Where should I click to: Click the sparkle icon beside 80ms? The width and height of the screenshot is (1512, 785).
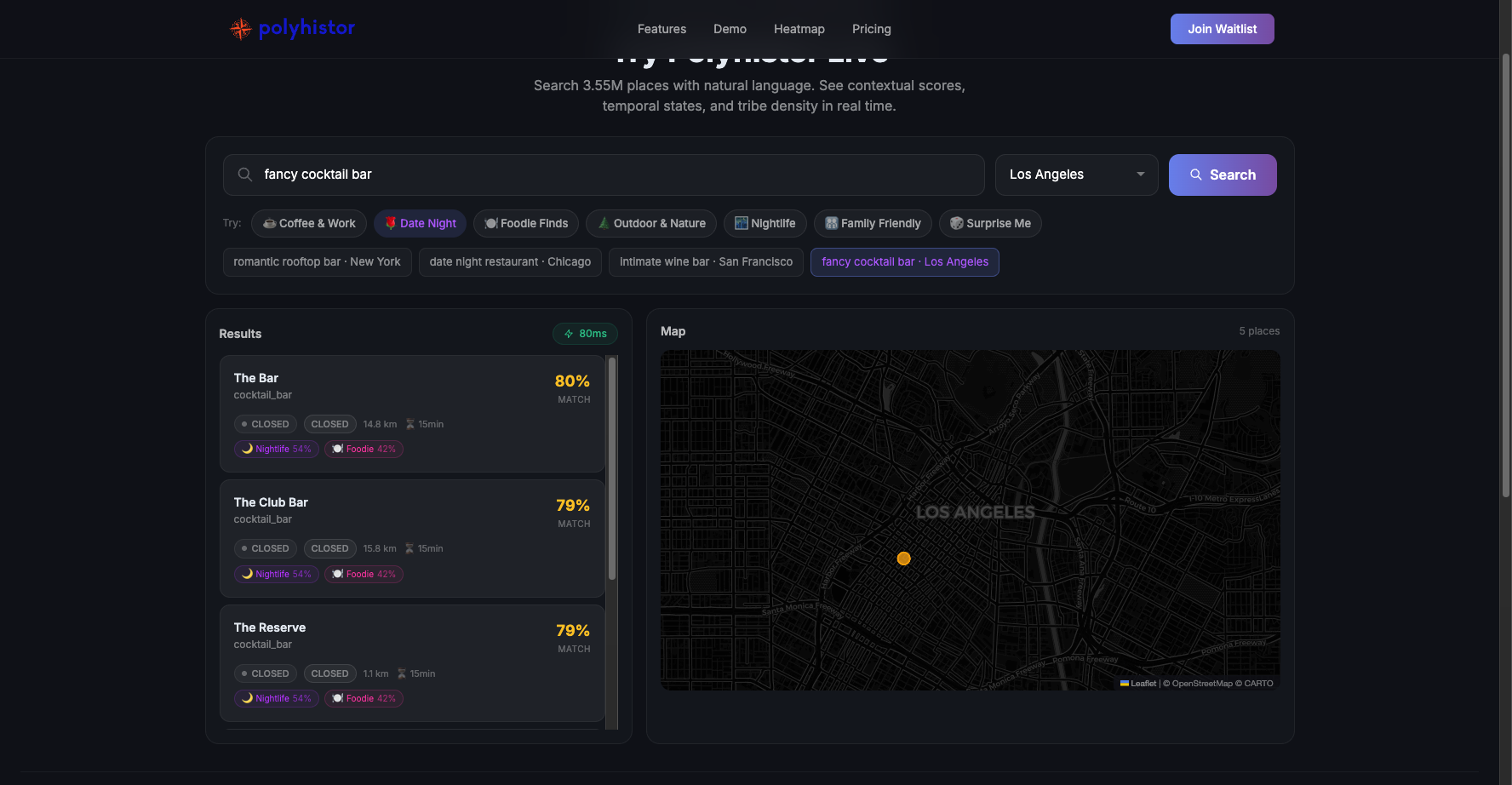[569, 334]
